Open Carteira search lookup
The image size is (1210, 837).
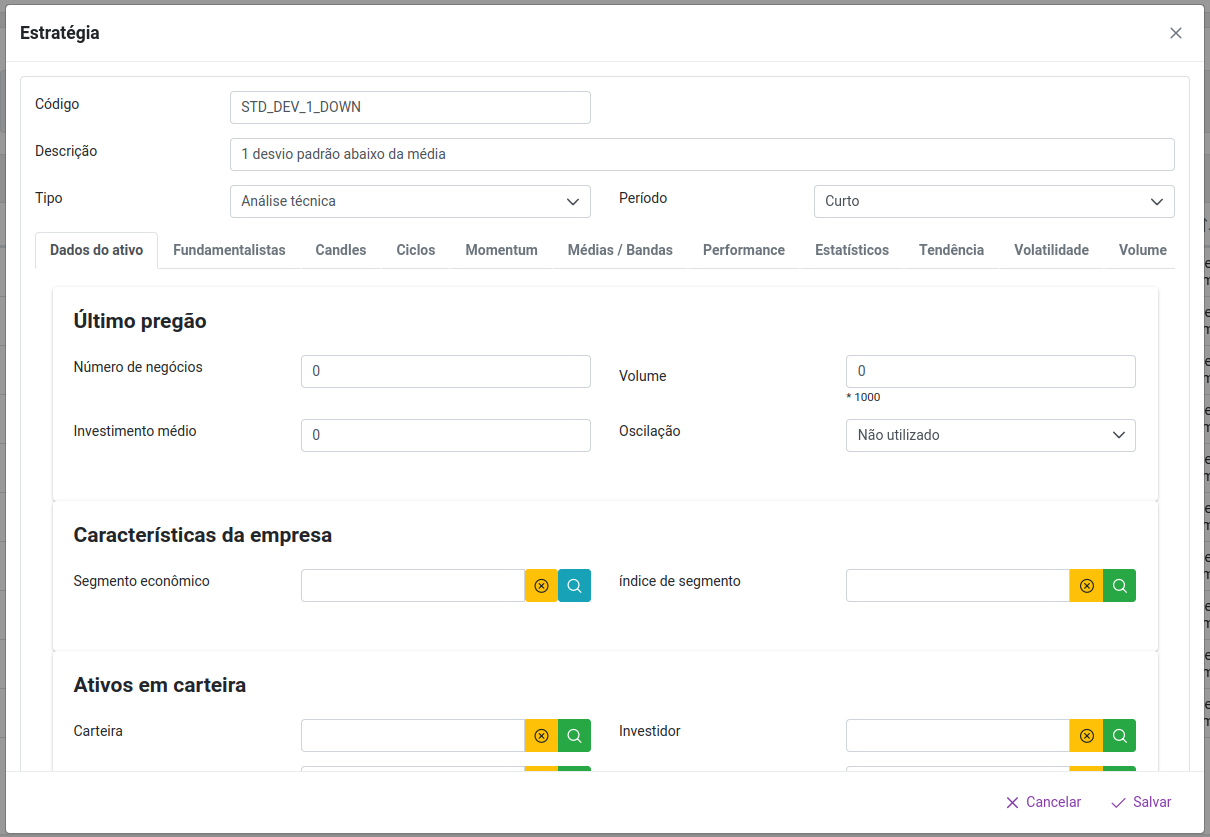pyautogui.click(x=574, y=736)
